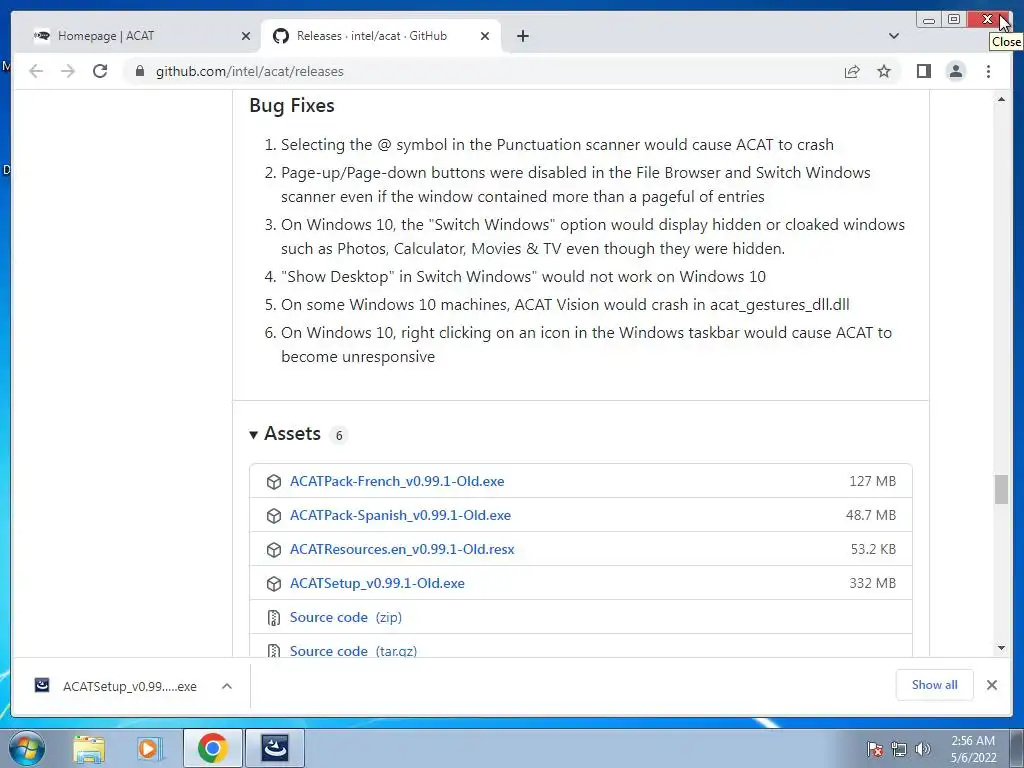This screenshot has width=1024, height=768.
Task: Click package icon beside ACATResources.en asset
Action: [274, 549]
